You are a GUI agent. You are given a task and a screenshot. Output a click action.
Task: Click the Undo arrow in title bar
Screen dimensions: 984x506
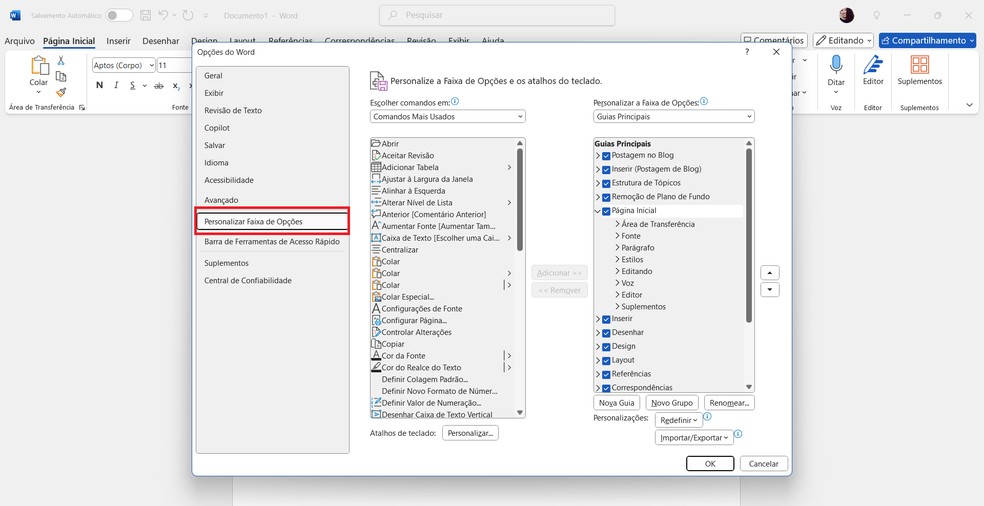(x=163, y=15)
